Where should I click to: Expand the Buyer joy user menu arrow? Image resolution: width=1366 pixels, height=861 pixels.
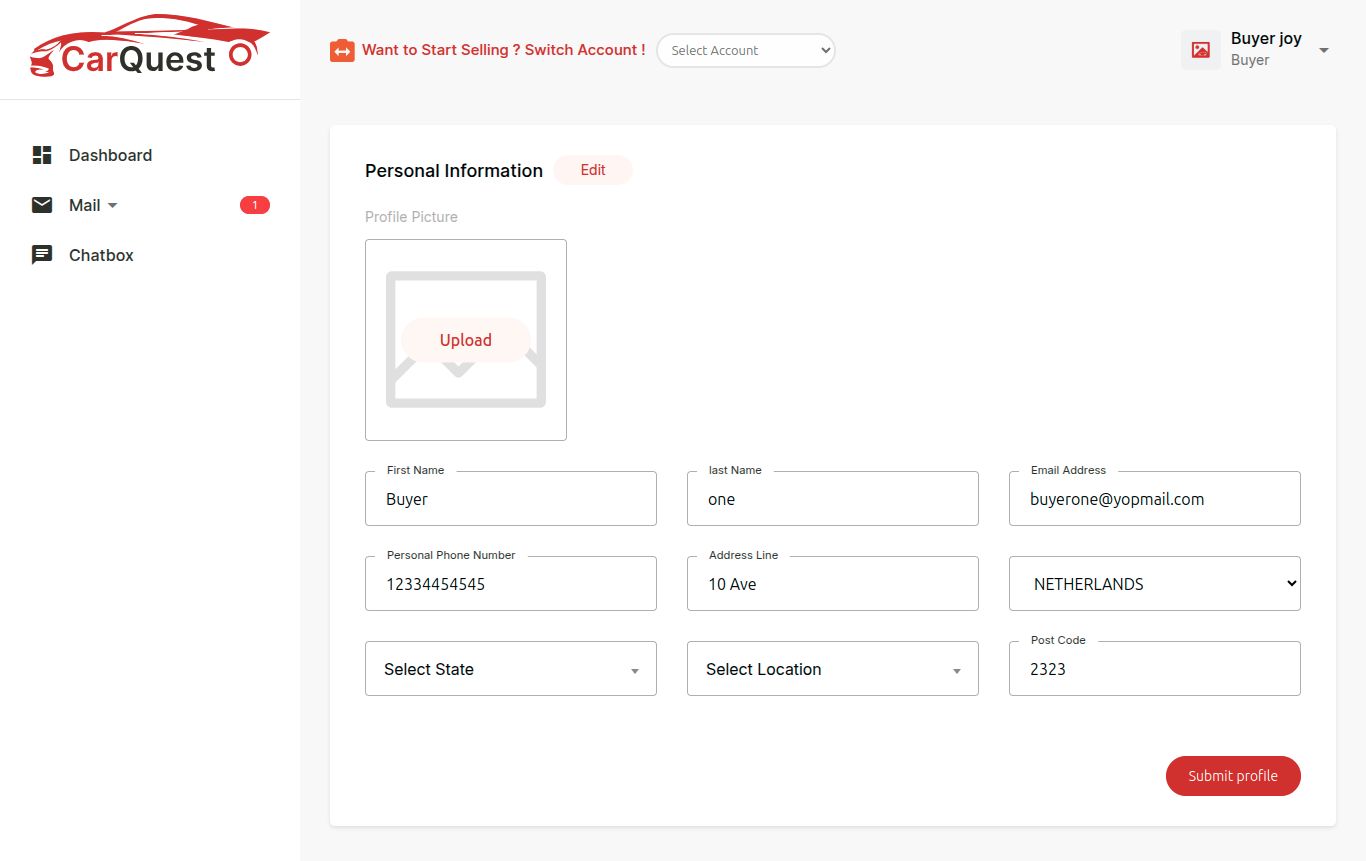click(1324, 50)
